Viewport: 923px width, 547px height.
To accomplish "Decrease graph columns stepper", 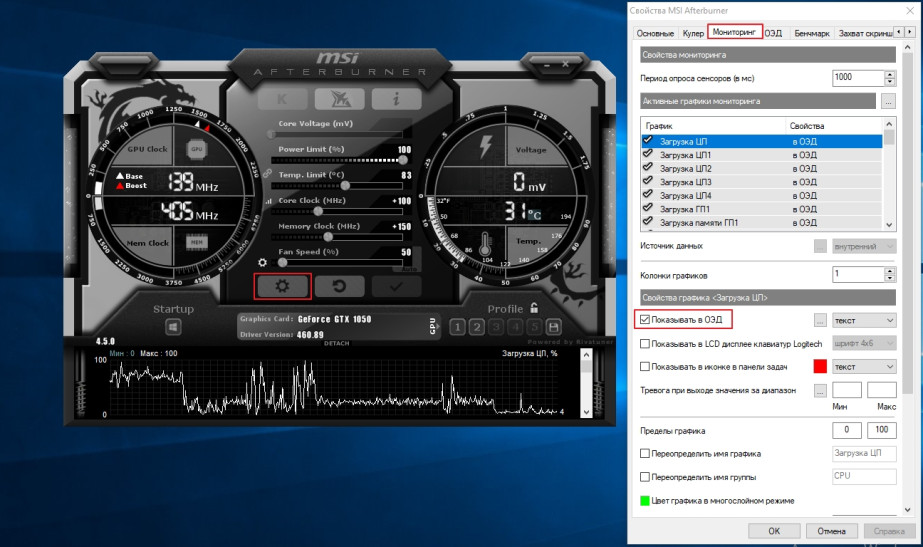I will coord(890,278).
